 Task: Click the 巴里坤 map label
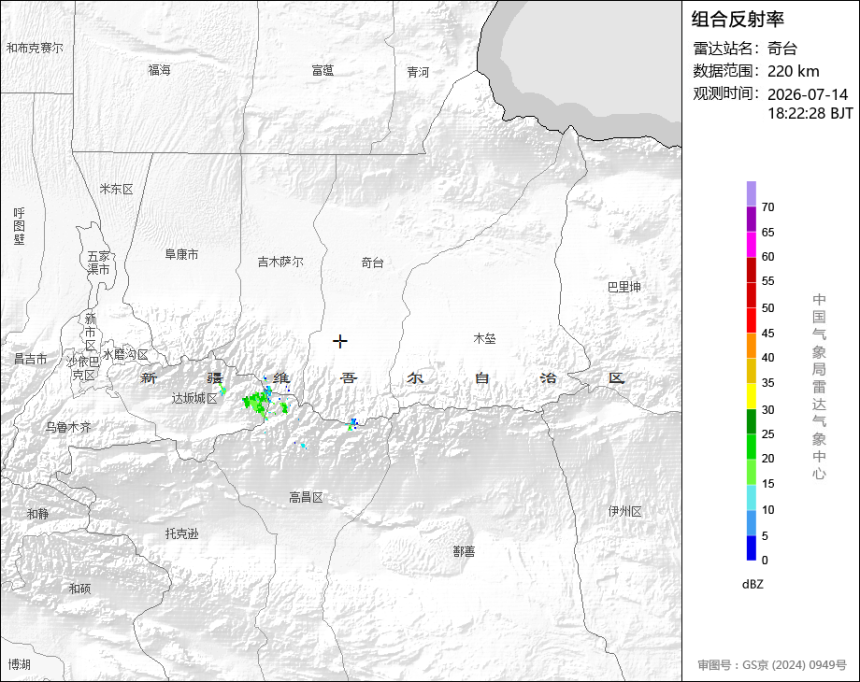click(624, 286)
